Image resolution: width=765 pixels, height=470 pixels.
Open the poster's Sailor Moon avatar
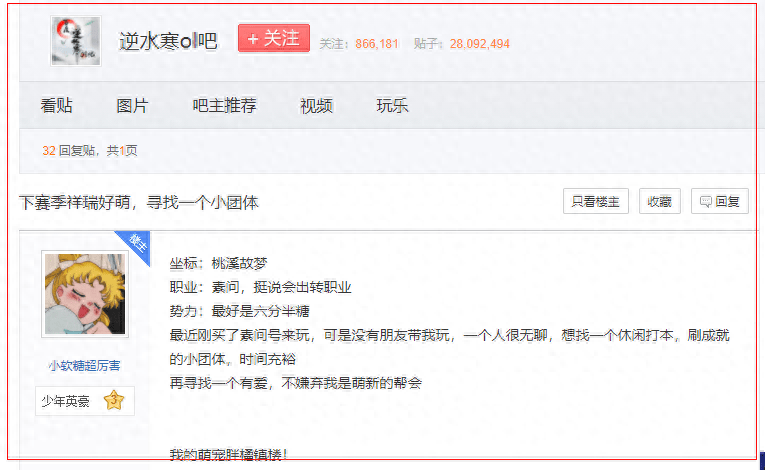click(85, 294)
